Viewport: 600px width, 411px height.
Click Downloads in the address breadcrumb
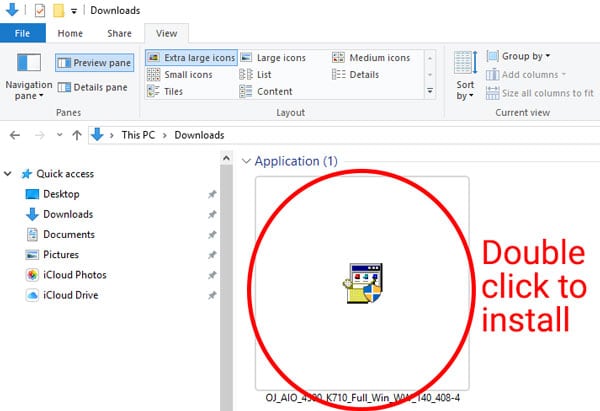199,135
